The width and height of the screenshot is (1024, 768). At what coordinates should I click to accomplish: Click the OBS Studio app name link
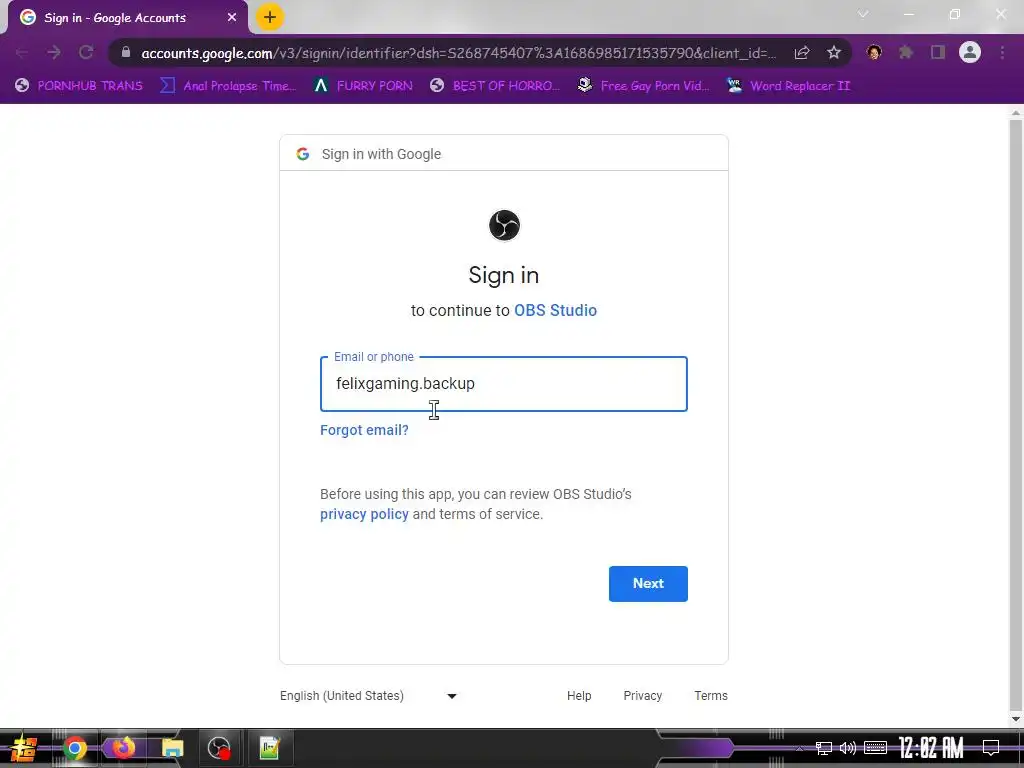click(x=555, y=310)
